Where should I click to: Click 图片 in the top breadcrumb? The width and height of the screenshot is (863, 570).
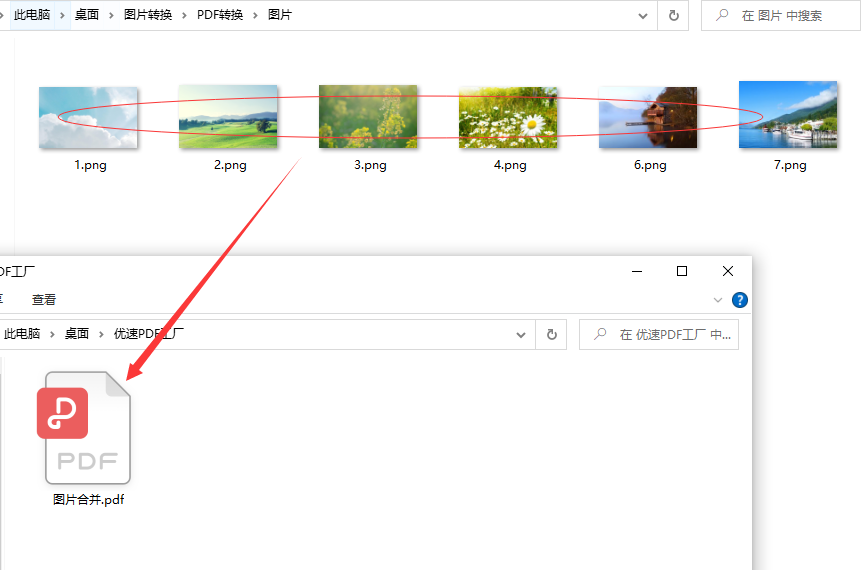[280, 15]
